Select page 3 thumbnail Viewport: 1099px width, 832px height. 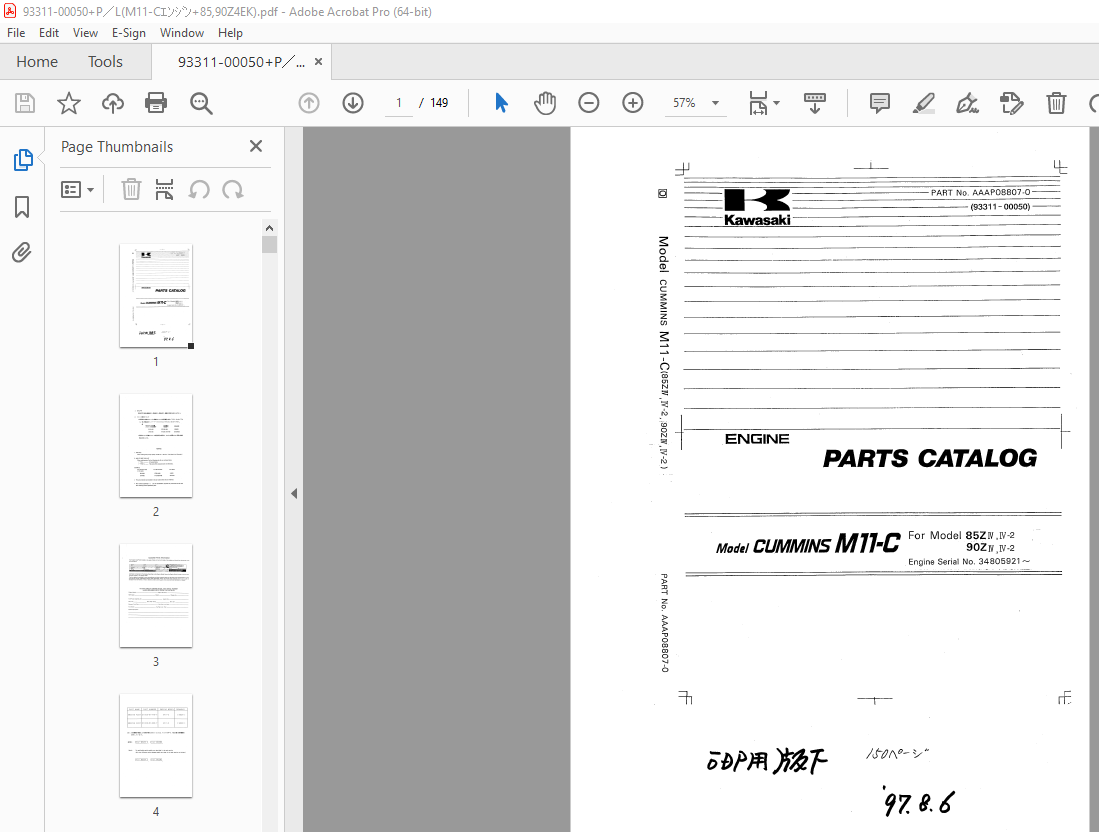coord(156,596)
